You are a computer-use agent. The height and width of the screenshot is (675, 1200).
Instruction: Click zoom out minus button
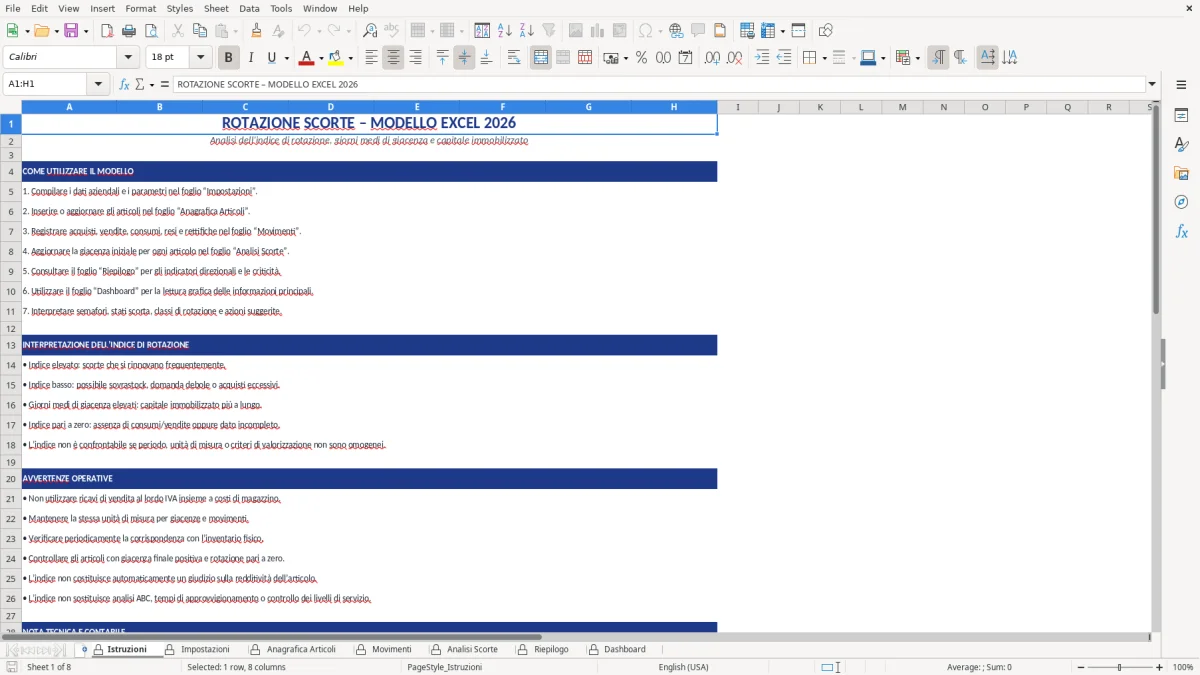(1080, 667)
